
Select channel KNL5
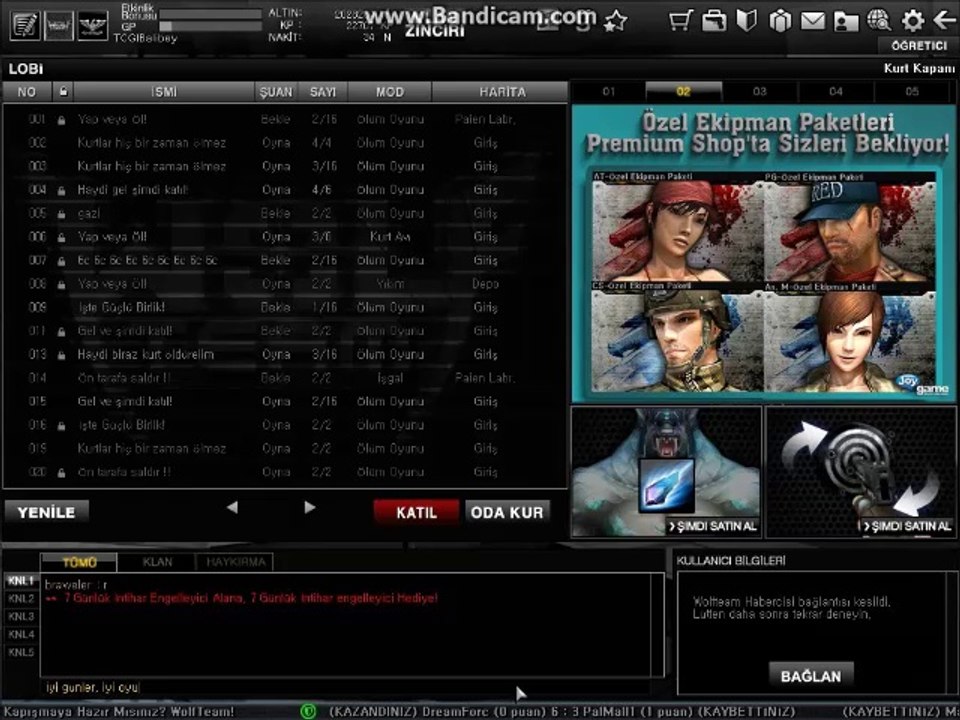pos(21,652)
